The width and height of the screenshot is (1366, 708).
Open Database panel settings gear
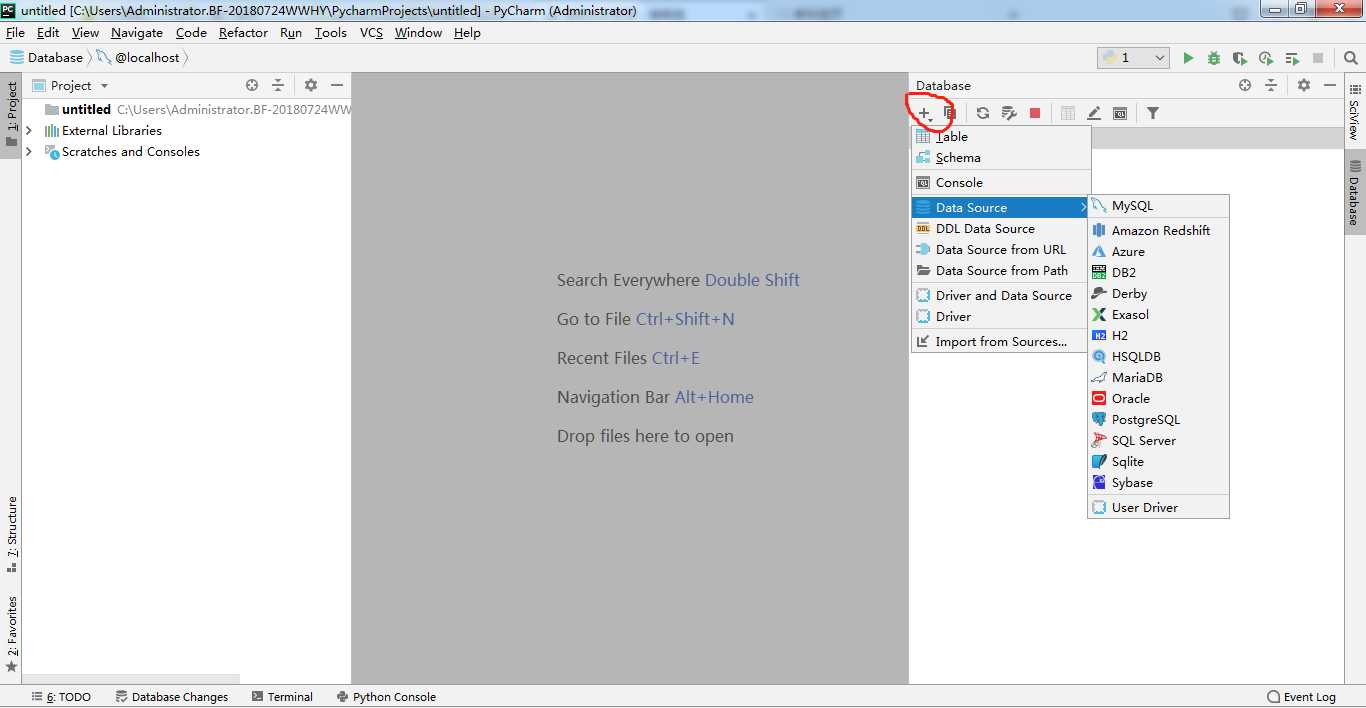tap(1304, 85)
